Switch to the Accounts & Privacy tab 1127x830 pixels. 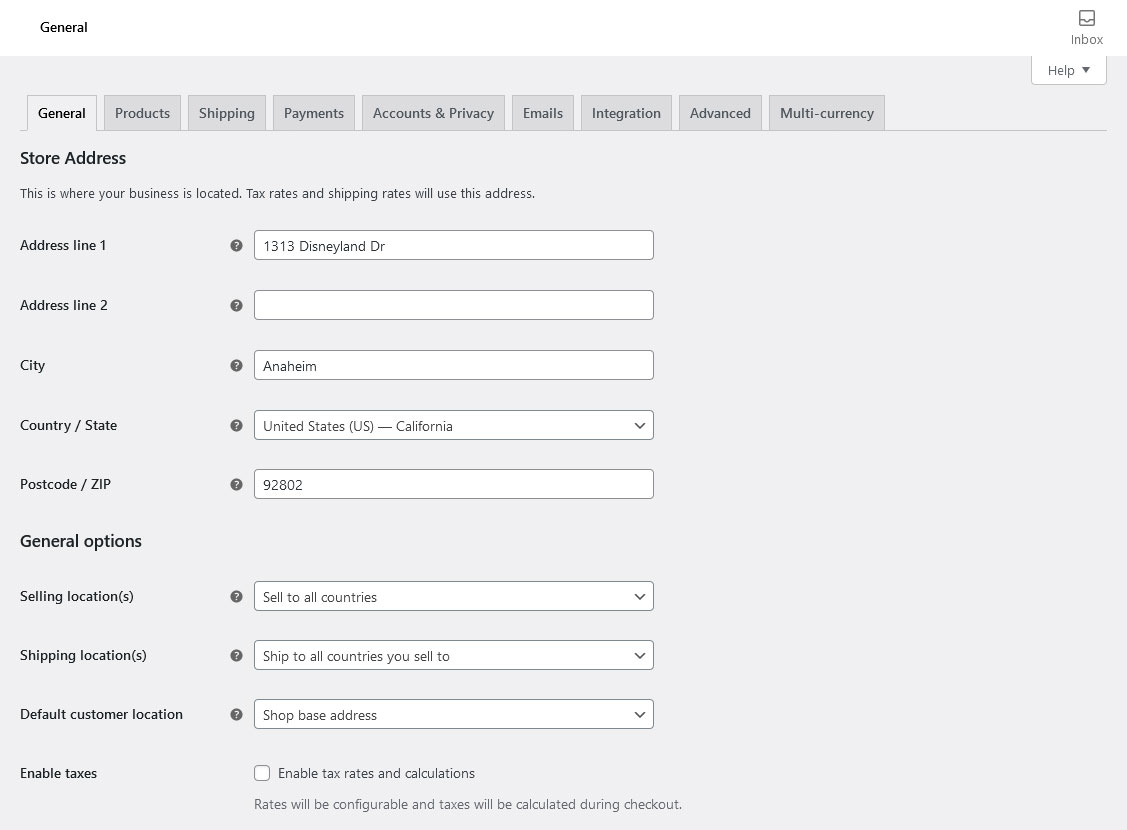pos(433,114)
